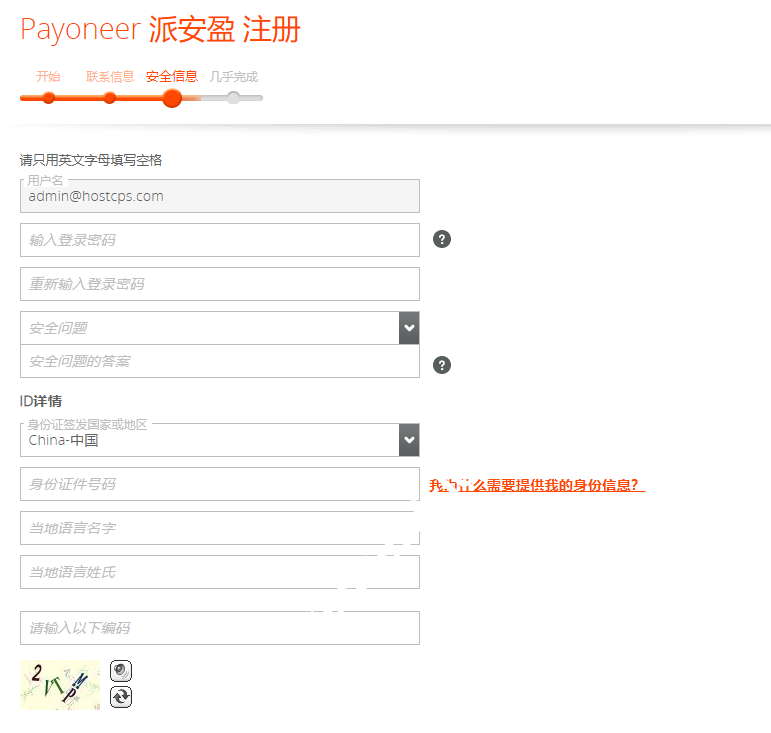771x733 pixels.
Task: Click the 身份证件号码 input field
Action: 219,484
